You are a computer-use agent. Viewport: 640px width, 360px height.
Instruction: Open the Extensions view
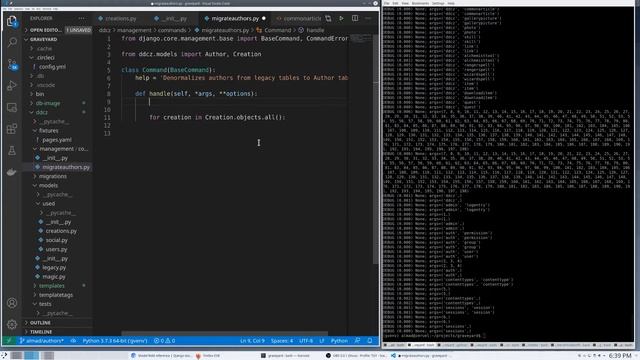coord(12,129)
